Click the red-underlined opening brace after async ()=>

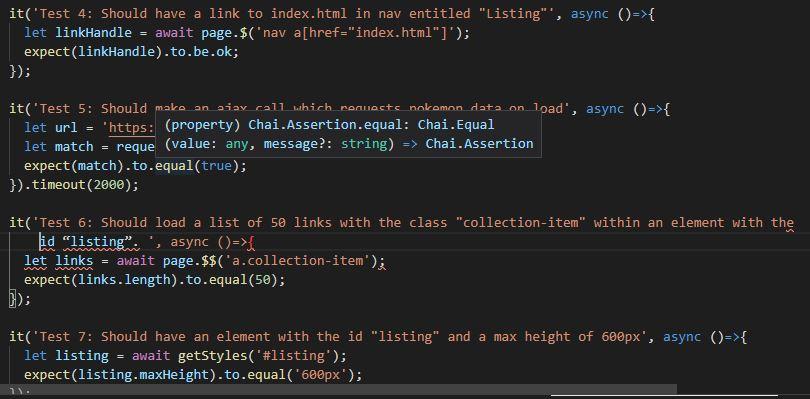click(x=252, y=242)
